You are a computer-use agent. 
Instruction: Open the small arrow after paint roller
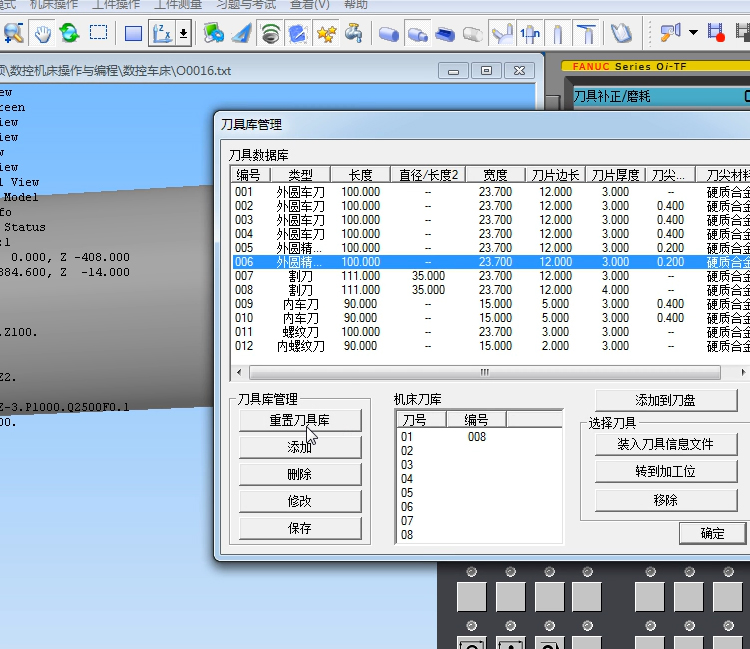coord(693,33)
